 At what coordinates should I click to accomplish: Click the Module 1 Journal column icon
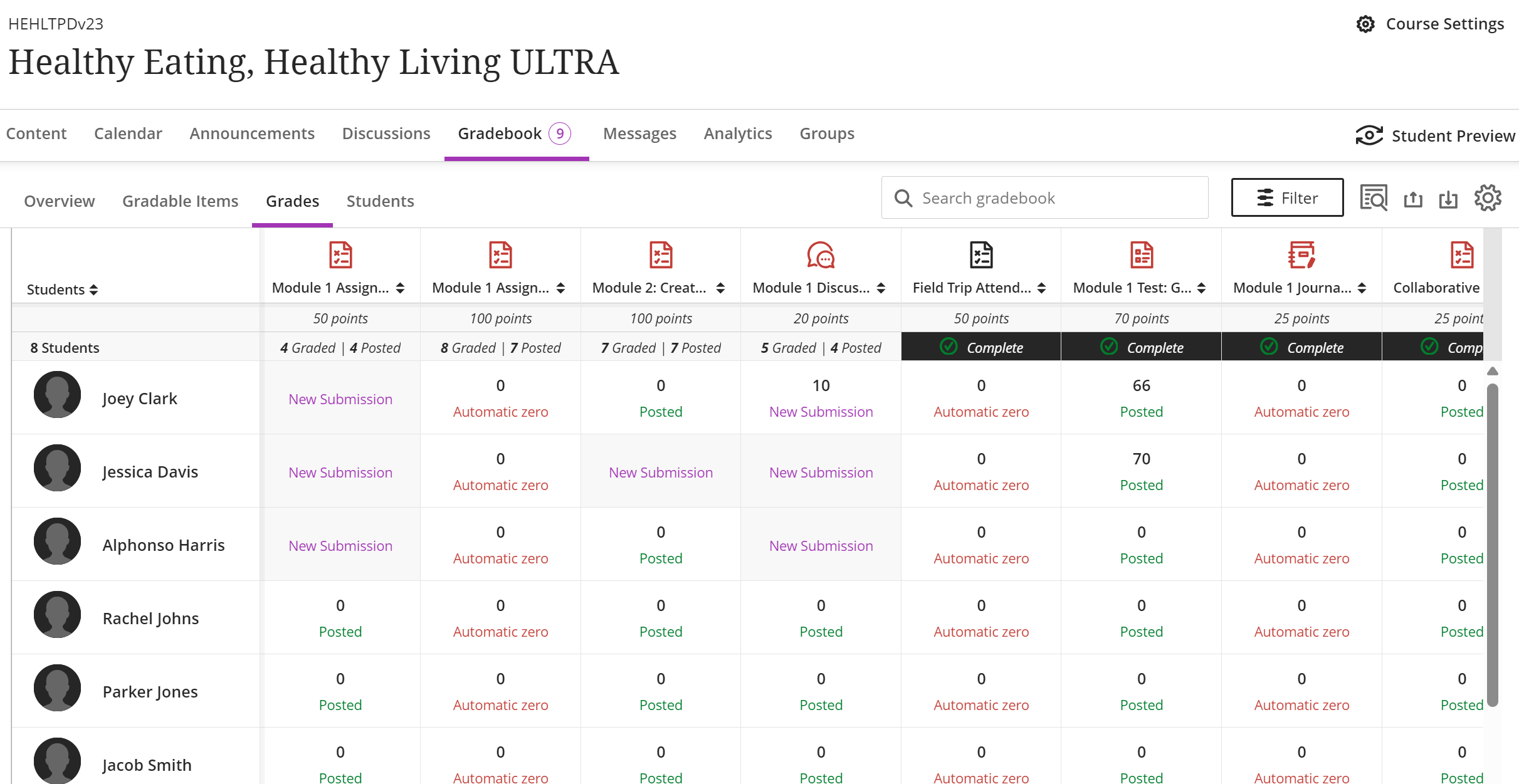pos(1301,255)
